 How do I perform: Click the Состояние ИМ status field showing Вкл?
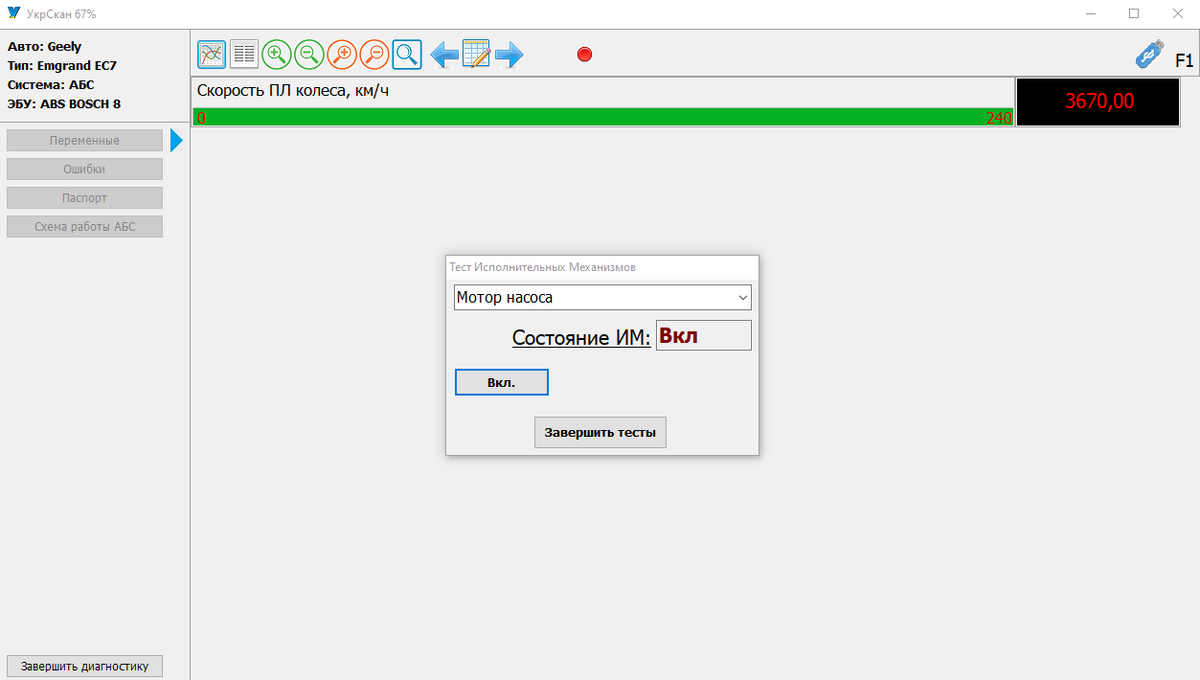pos(703,336)
